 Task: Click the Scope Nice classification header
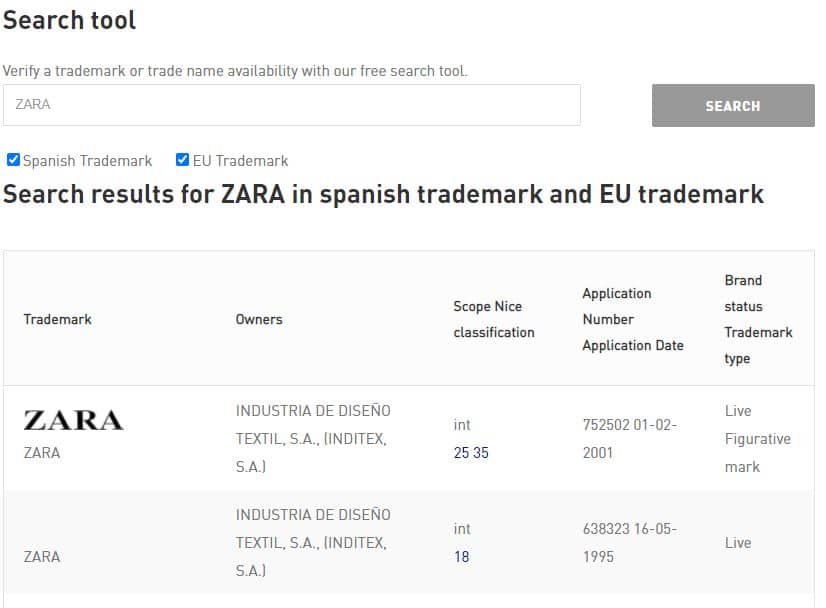pos(494,319)
